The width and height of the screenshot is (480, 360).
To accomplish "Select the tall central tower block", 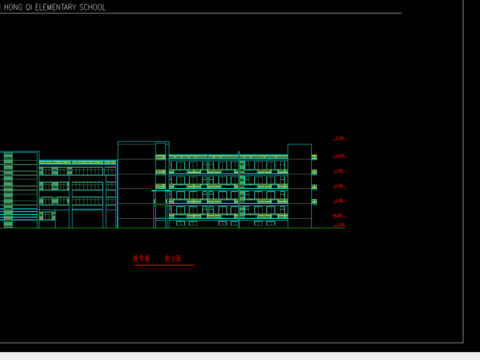I will point(136,185).
